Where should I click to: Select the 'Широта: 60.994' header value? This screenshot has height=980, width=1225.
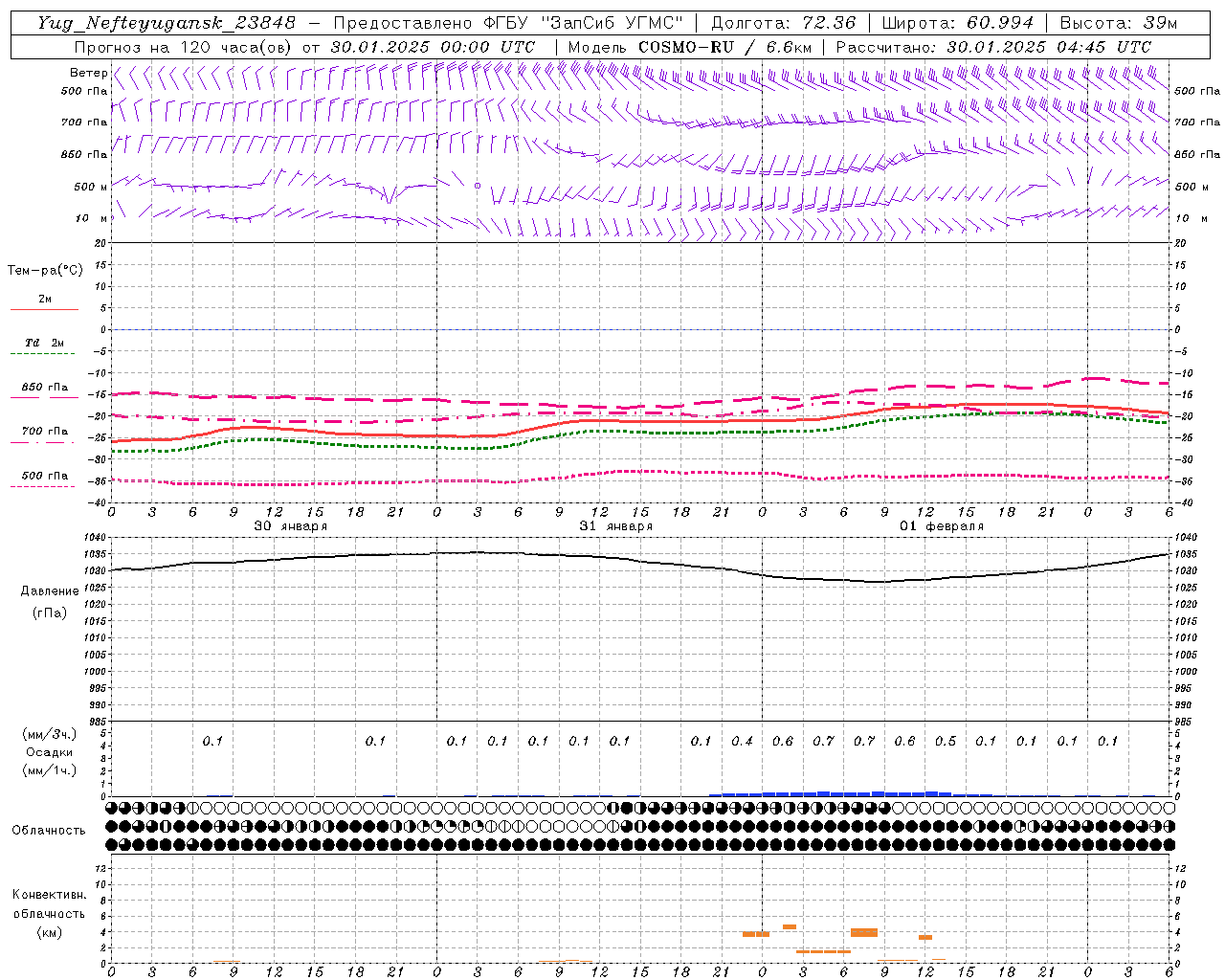(958, 23)
